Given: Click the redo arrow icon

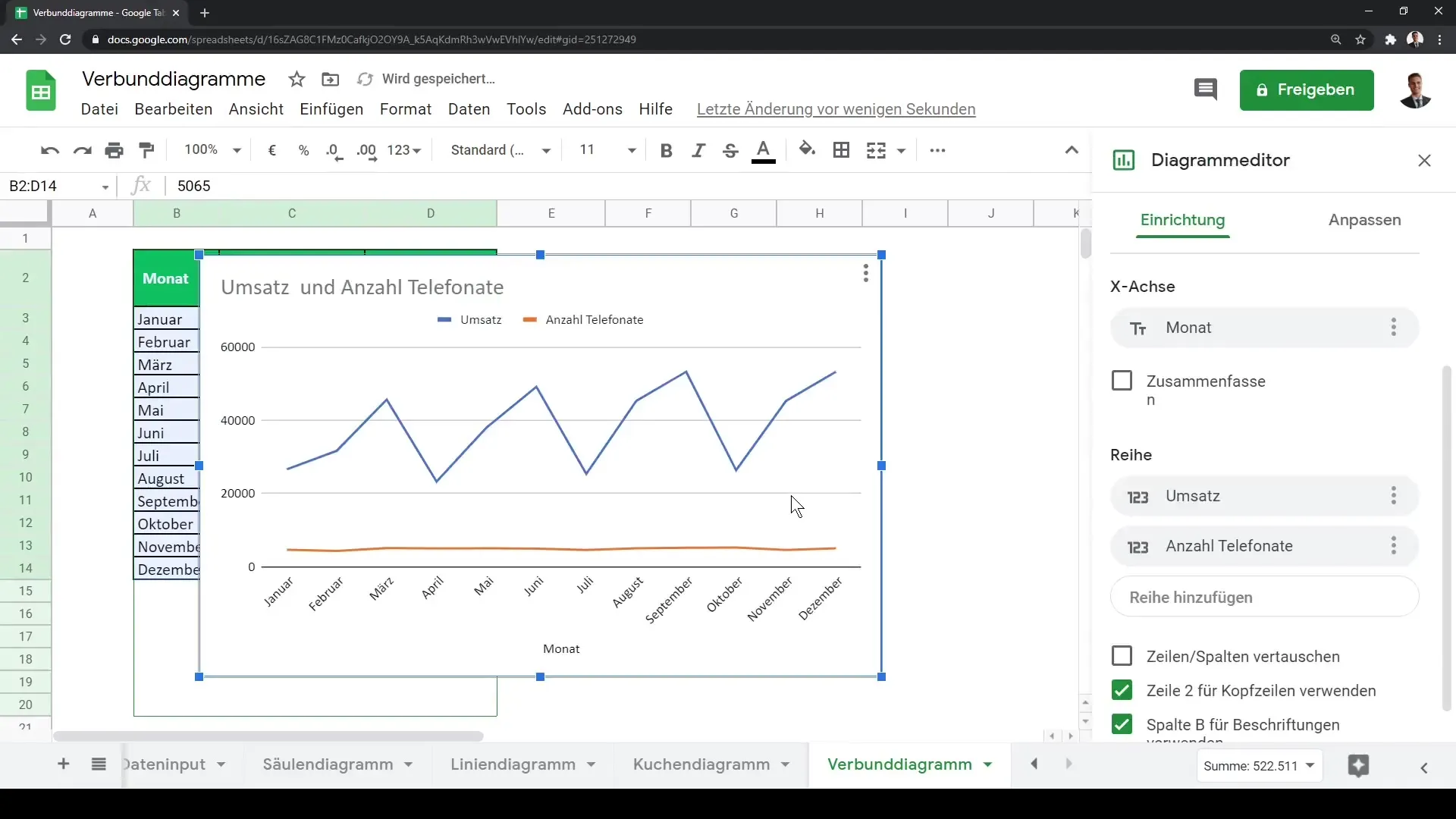Looking at the screenshot, I should point(82,150).
